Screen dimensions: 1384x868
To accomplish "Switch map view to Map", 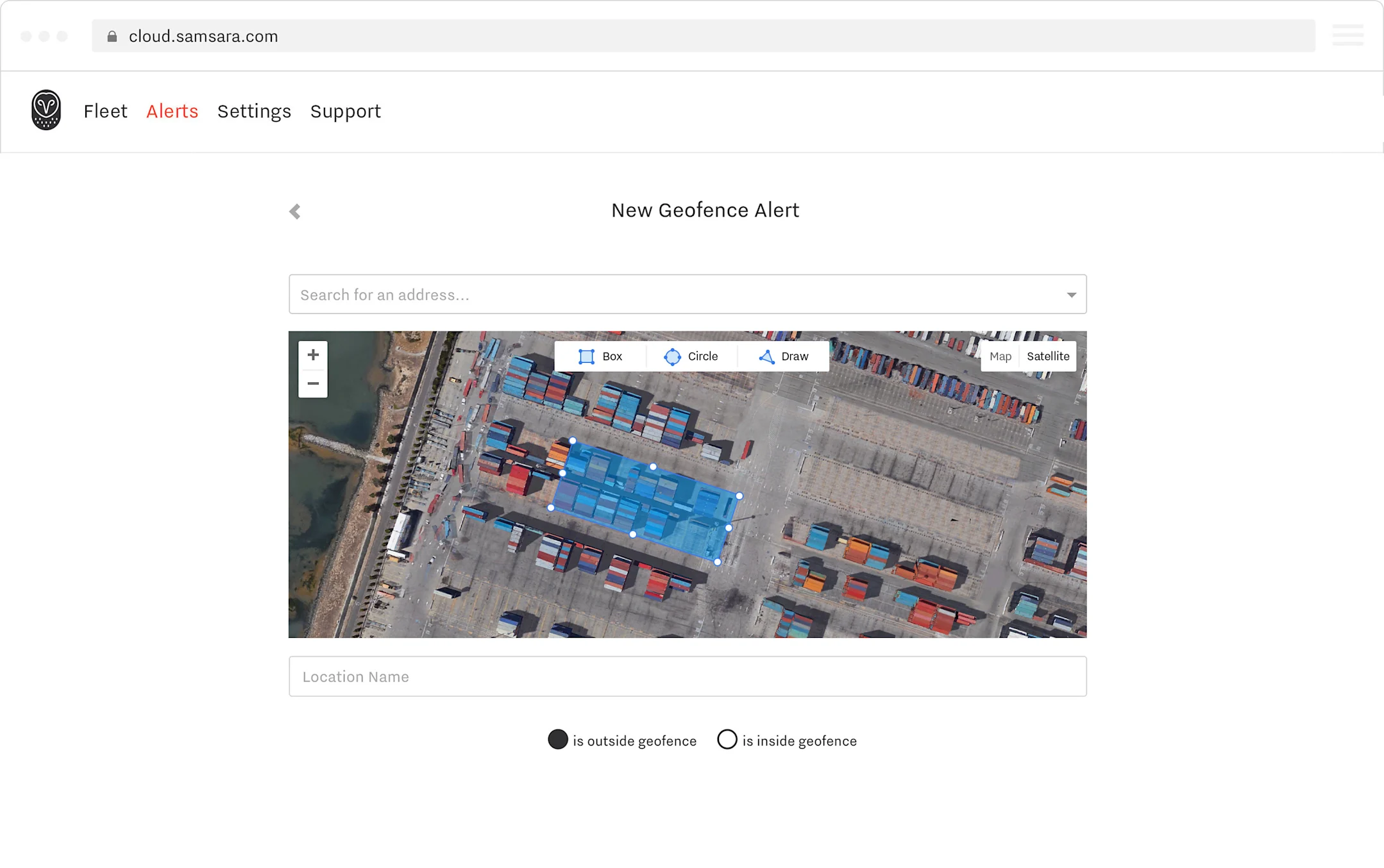I will pos(1000,356).
